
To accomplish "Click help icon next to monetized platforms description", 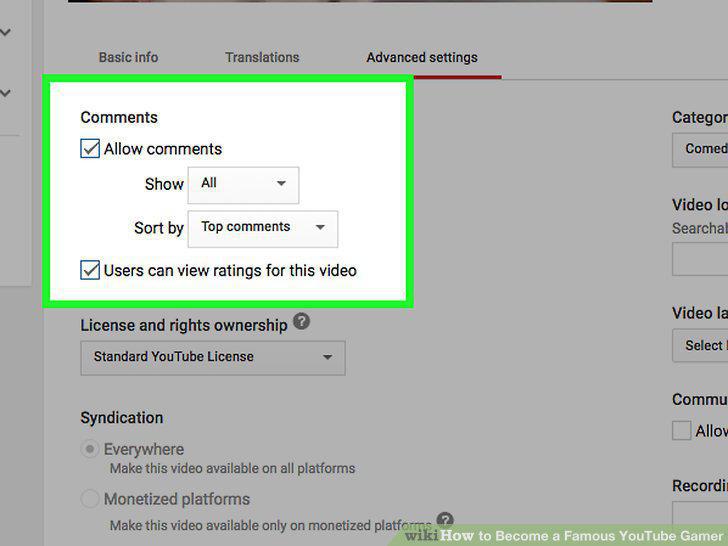I will (445, 520).
